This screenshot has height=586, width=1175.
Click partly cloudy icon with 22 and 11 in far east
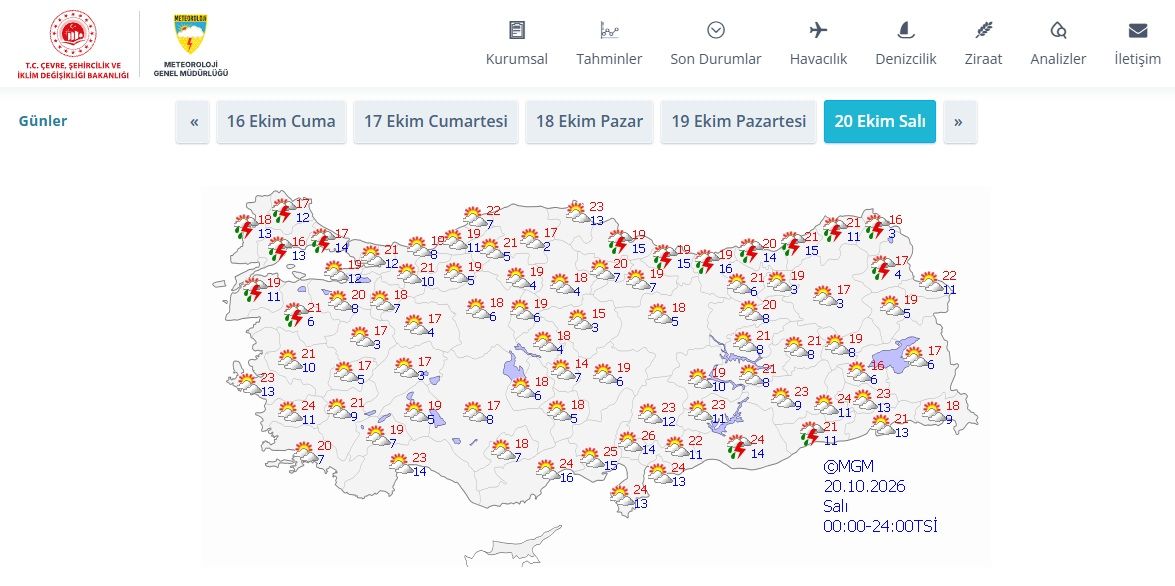coord(931,282)
